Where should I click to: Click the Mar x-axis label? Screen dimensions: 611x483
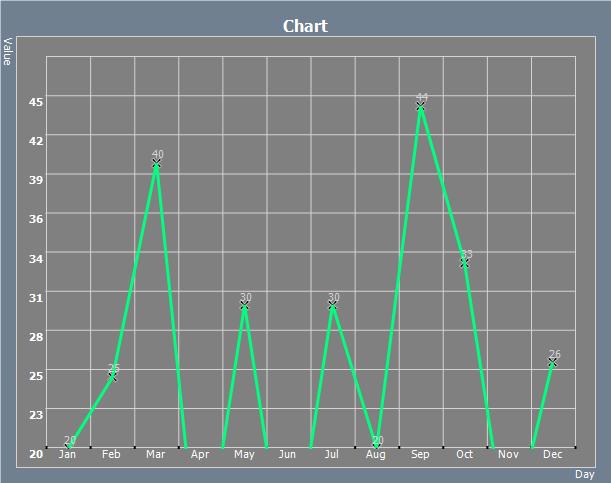point(155,454)
